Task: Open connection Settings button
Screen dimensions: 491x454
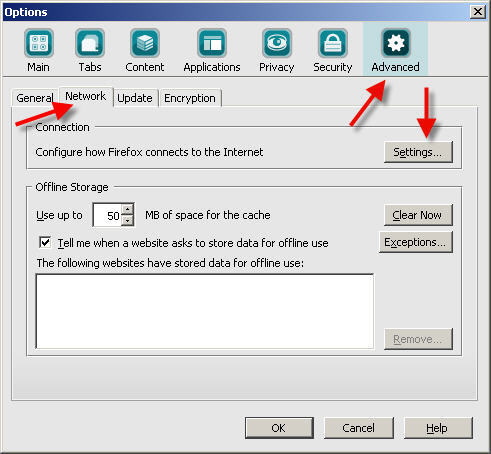Action: coord(418,152)
